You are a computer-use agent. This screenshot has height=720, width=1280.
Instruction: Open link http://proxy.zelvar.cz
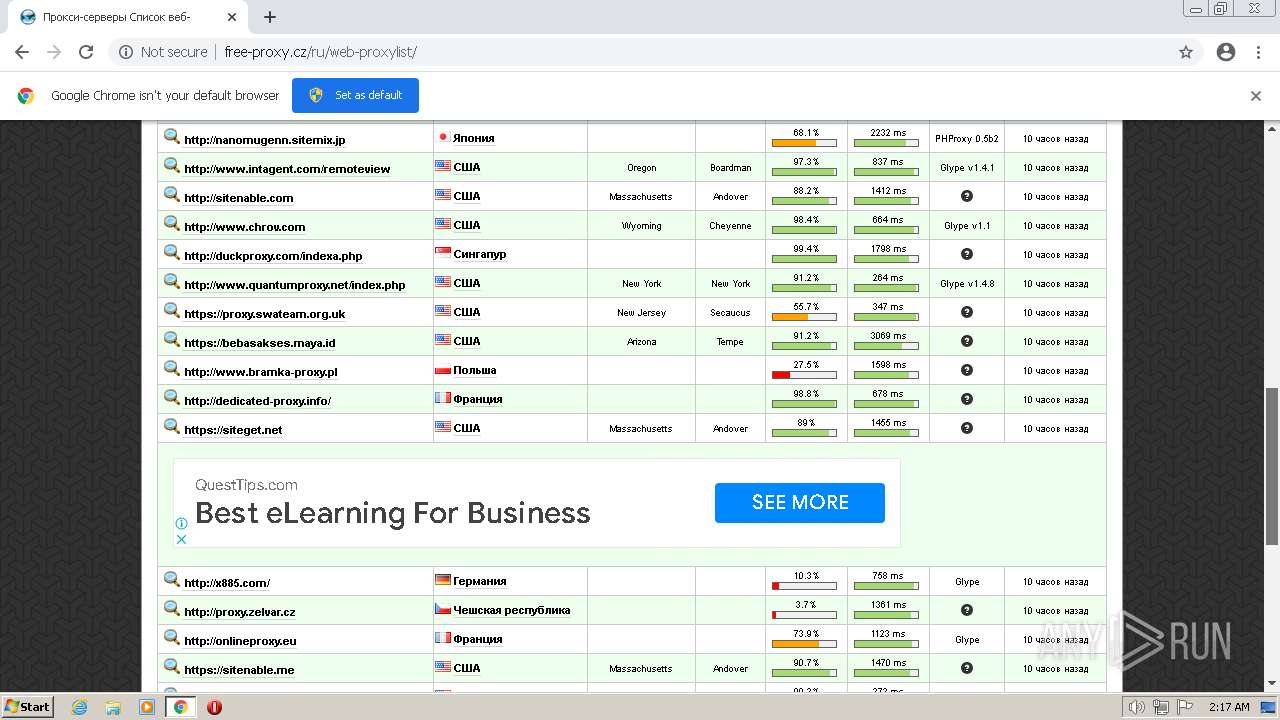pyautogui.click(x=240, y=612)
